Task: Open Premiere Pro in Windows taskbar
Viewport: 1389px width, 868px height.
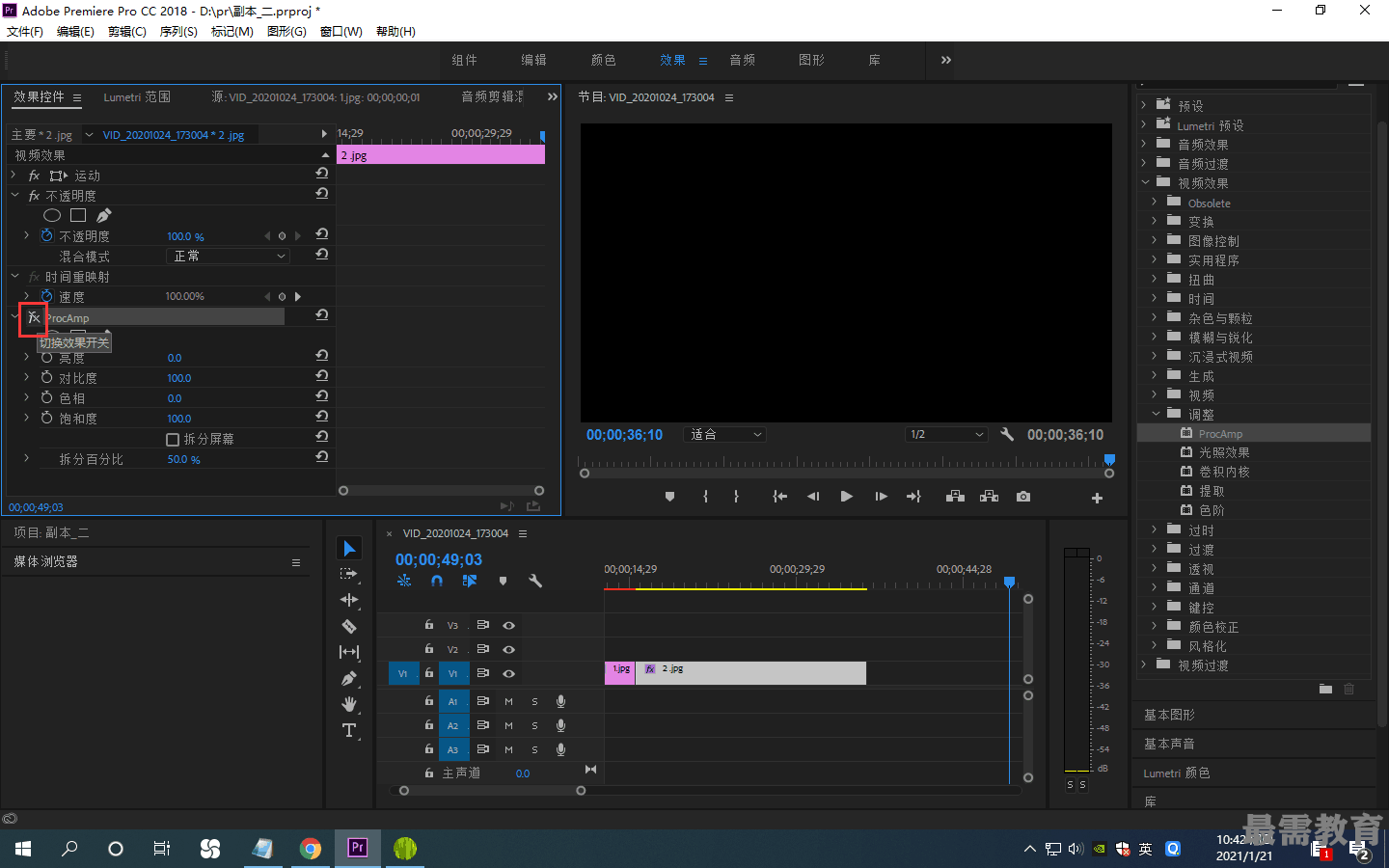Action: point(358,848)
